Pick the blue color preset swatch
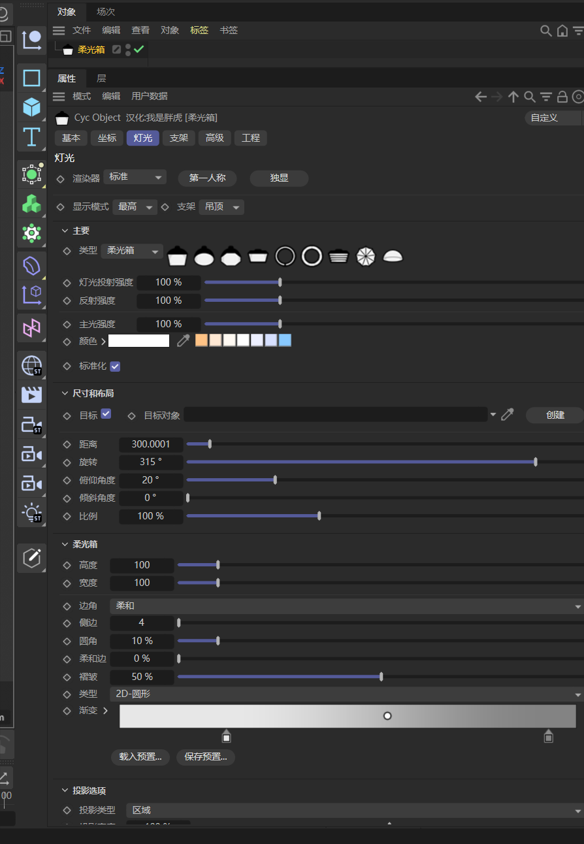The width and height of the screenshot is (584, 844). [285, 341]
